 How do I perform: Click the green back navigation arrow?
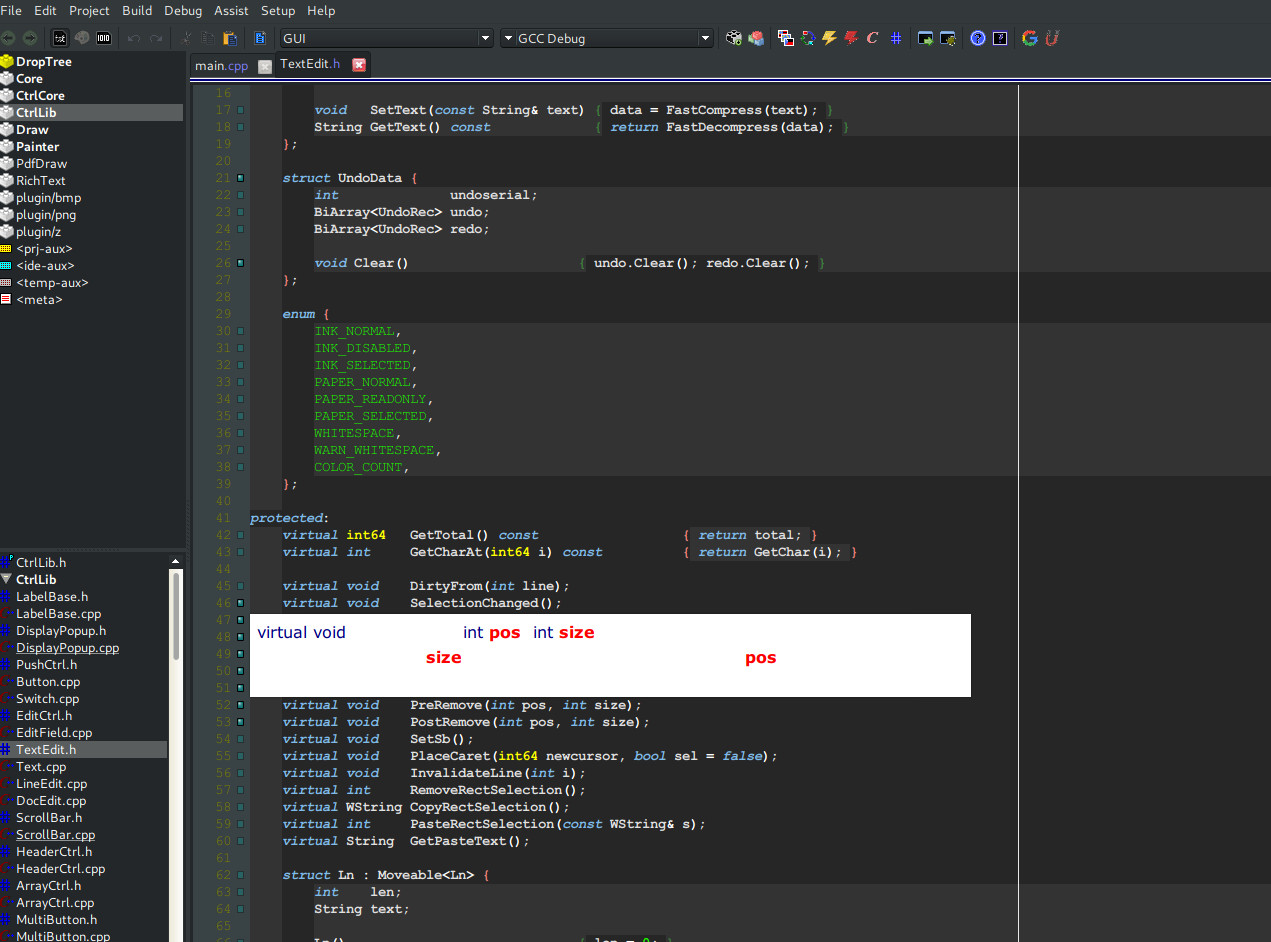click(9, 38)
